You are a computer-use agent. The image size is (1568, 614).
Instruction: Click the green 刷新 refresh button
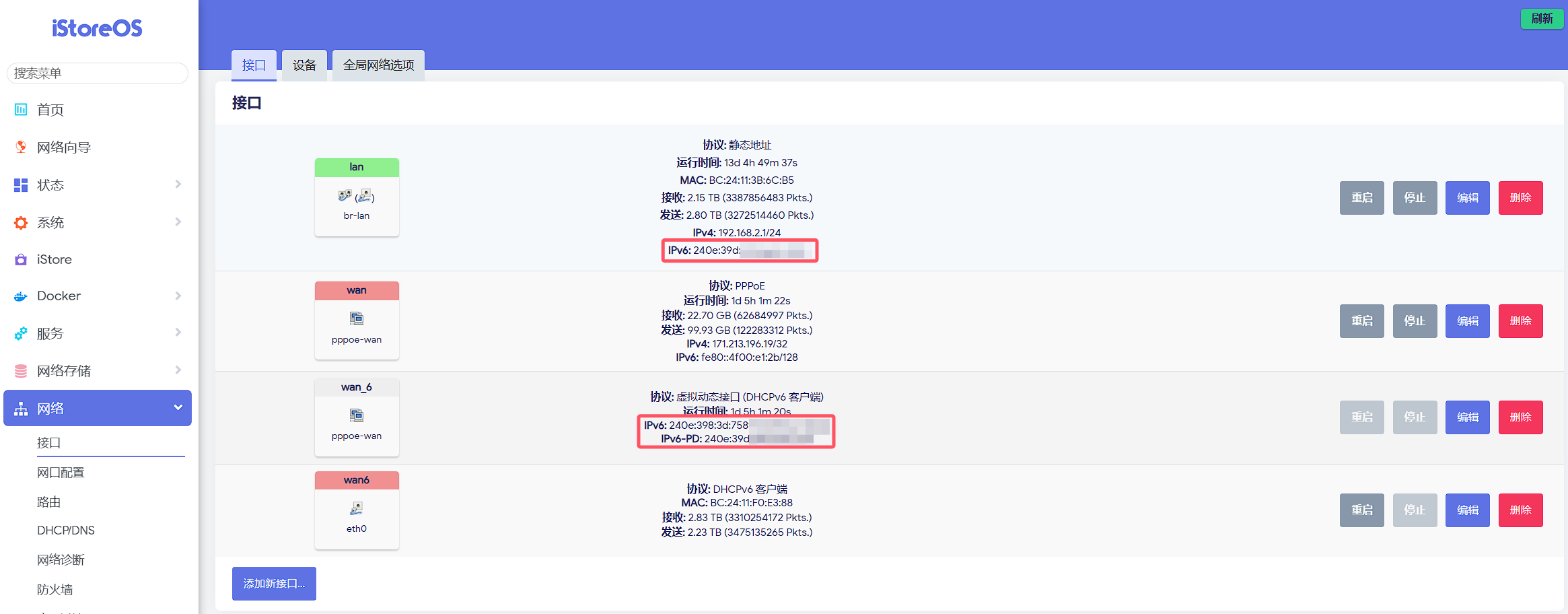point(1542,19)
